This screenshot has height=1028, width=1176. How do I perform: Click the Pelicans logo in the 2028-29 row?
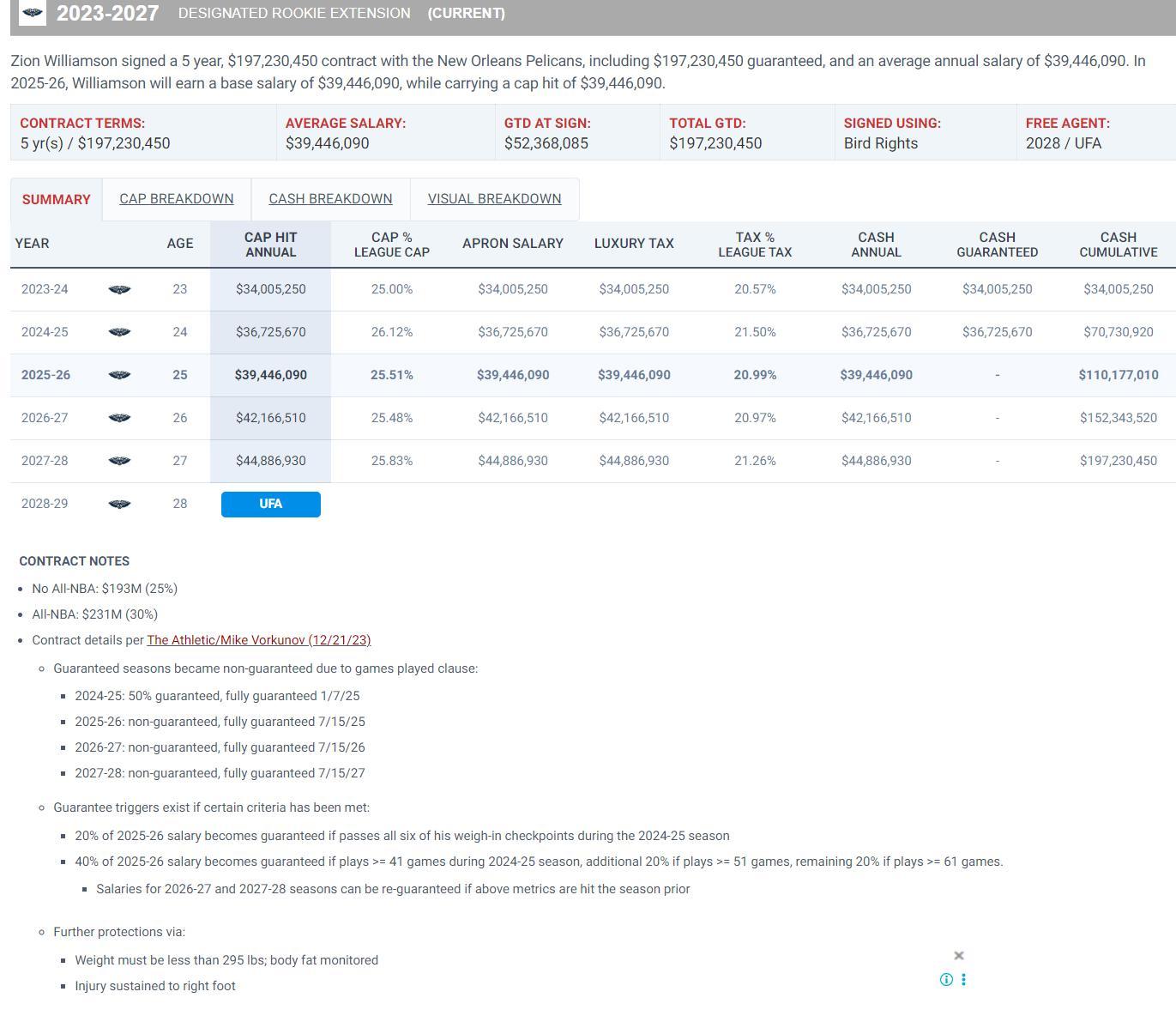point(120,505)
